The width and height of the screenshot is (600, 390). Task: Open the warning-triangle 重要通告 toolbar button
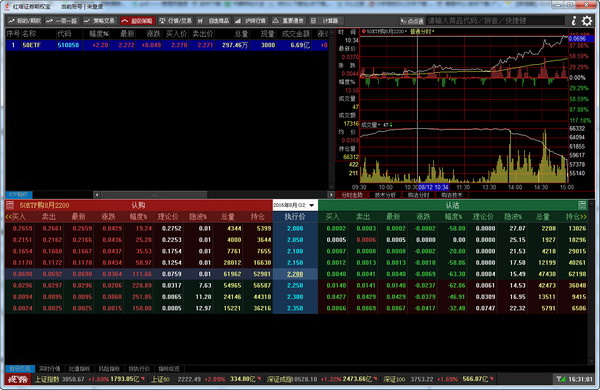(x=288, y=21)
